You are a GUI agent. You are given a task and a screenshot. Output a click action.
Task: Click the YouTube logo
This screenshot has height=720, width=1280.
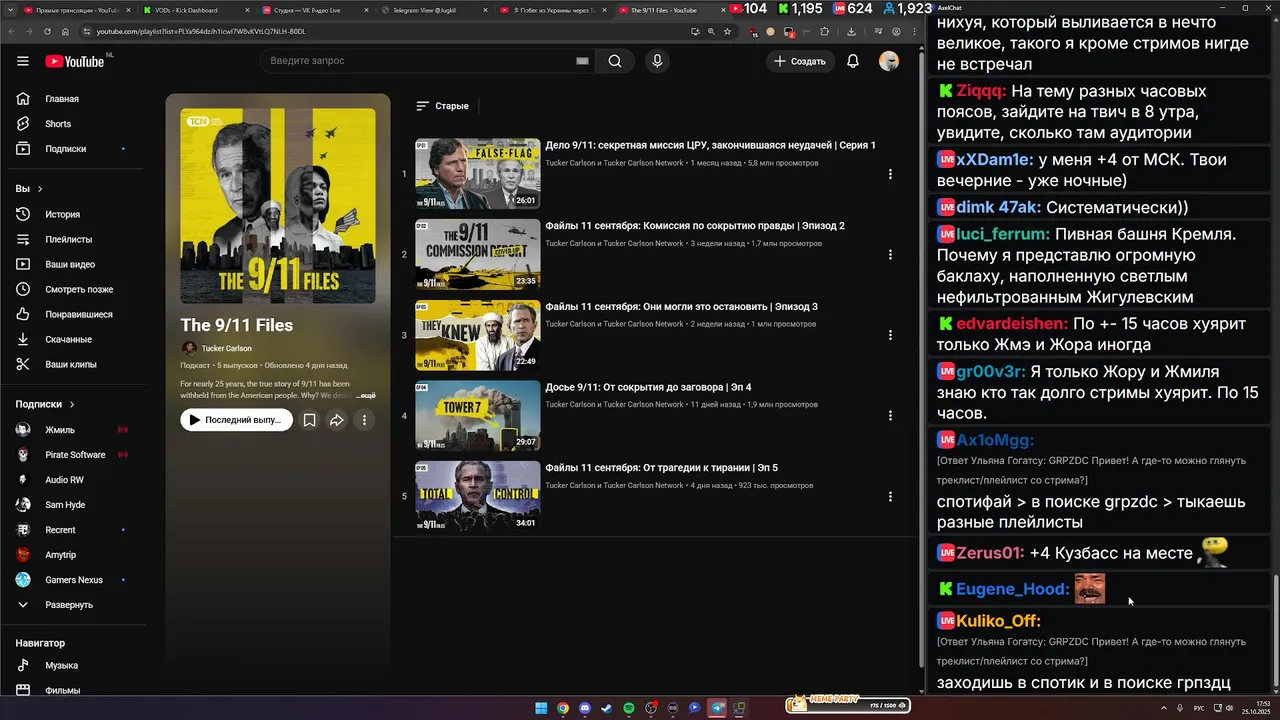point(75,61)
